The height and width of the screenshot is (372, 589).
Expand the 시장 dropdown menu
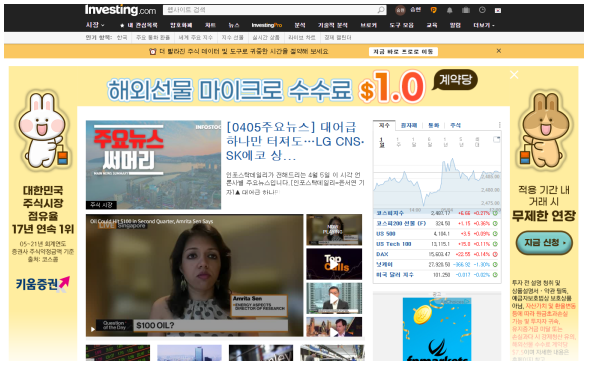pos(95,25)
